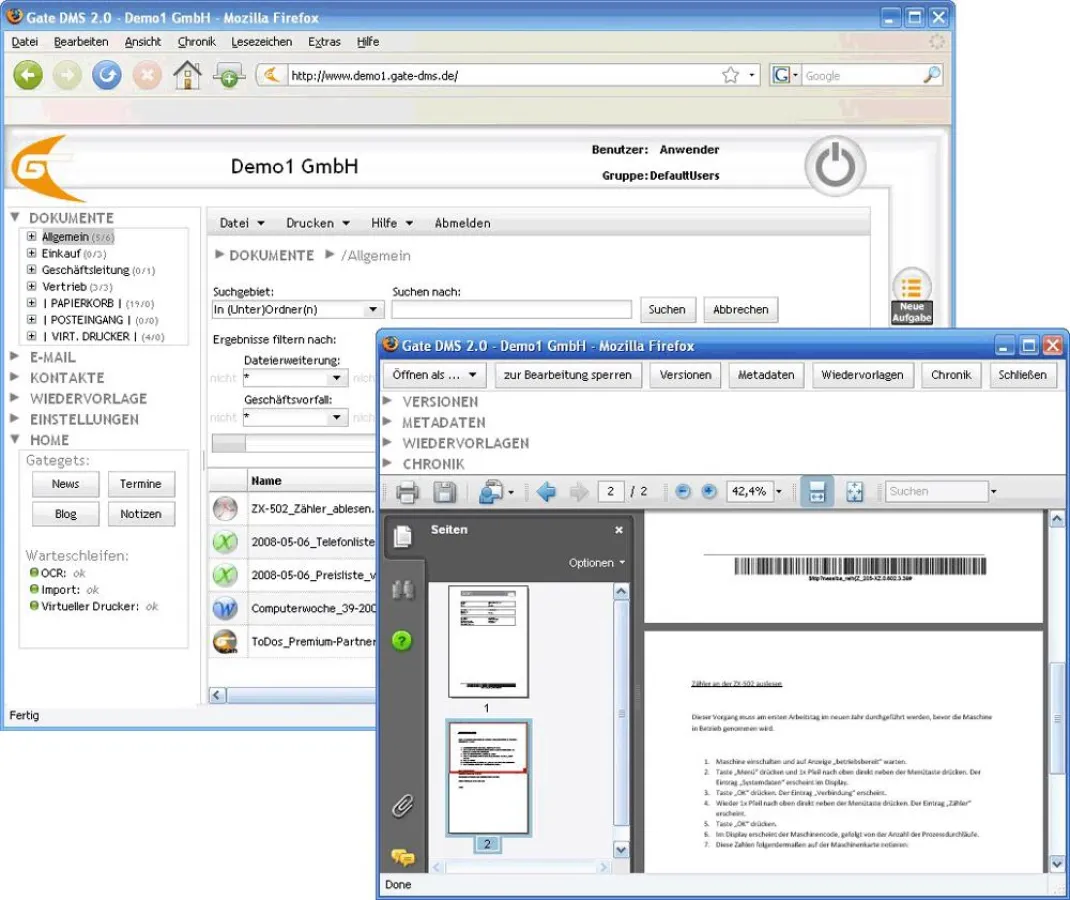This screenshot has width=1070, height=900.
Task: Click the Termine gadget button
Action: tap(140, 484)
